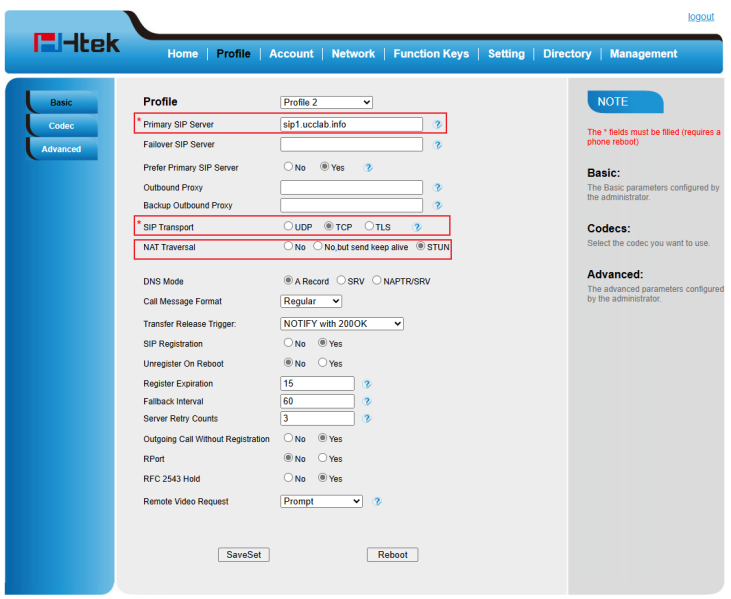Select UDP for SIP Transport
The image size is (731, 599).
(x=289, y=227)
